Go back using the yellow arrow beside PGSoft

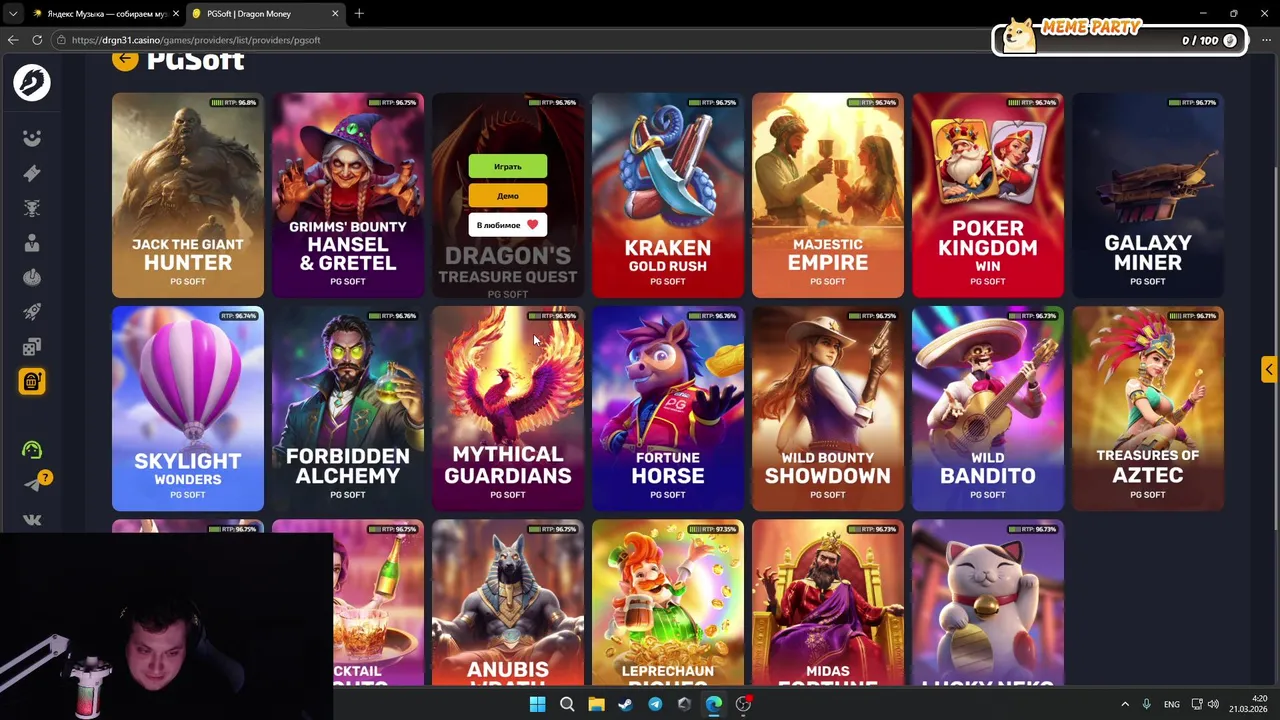(124, 59)
